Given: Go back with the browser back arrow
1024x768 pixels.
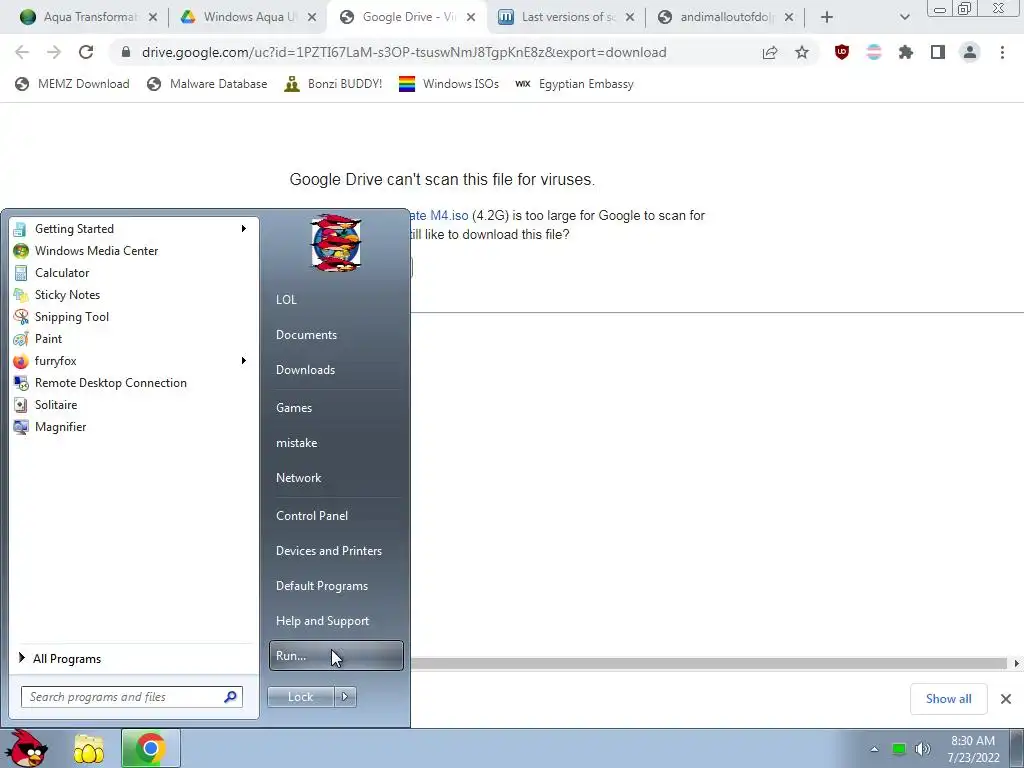Looking at the screenshot, I should (x=22, y=52).
